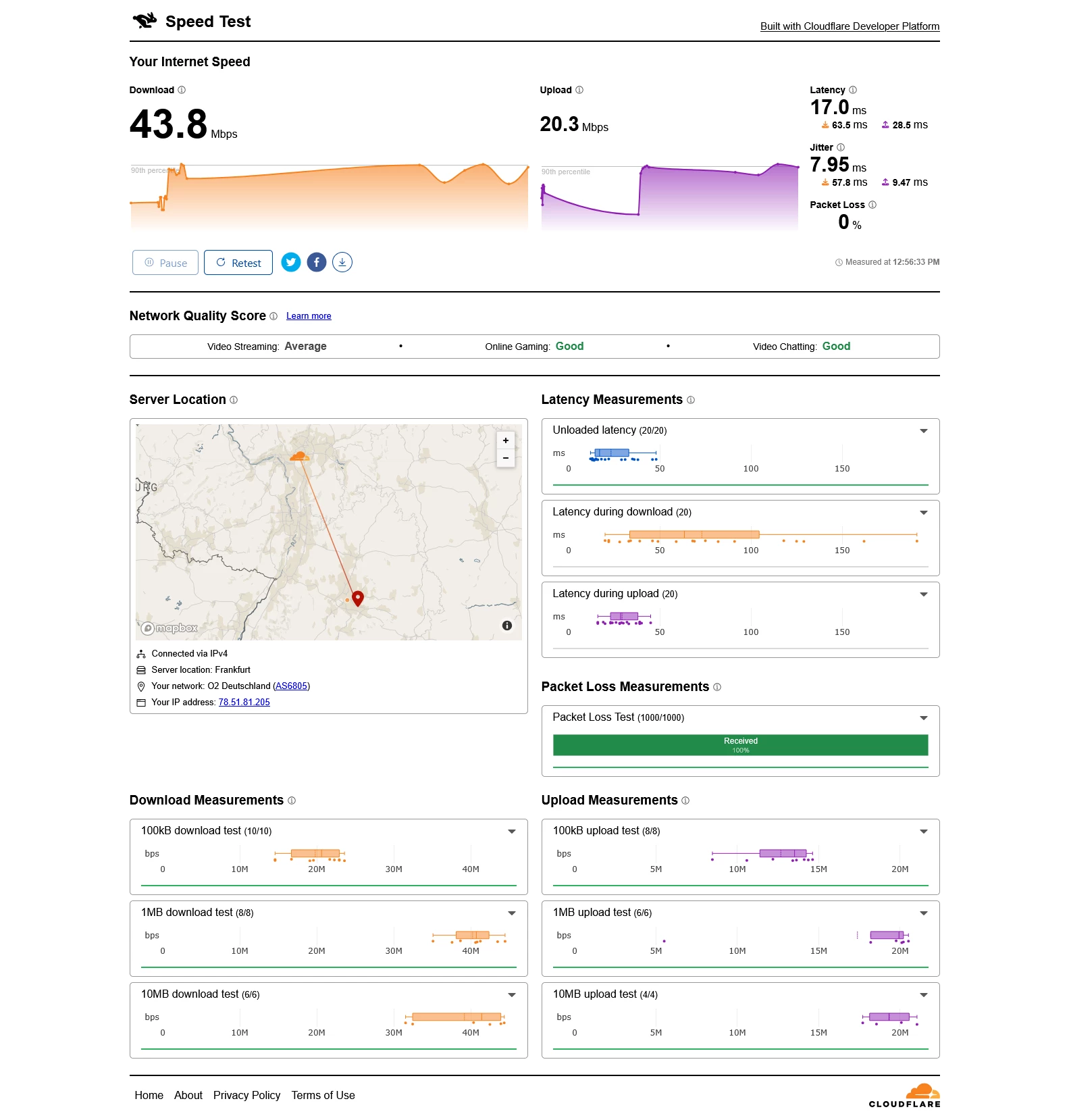
Task: Click the info icon next to Network Quality Score
Action: pos(273,316)
